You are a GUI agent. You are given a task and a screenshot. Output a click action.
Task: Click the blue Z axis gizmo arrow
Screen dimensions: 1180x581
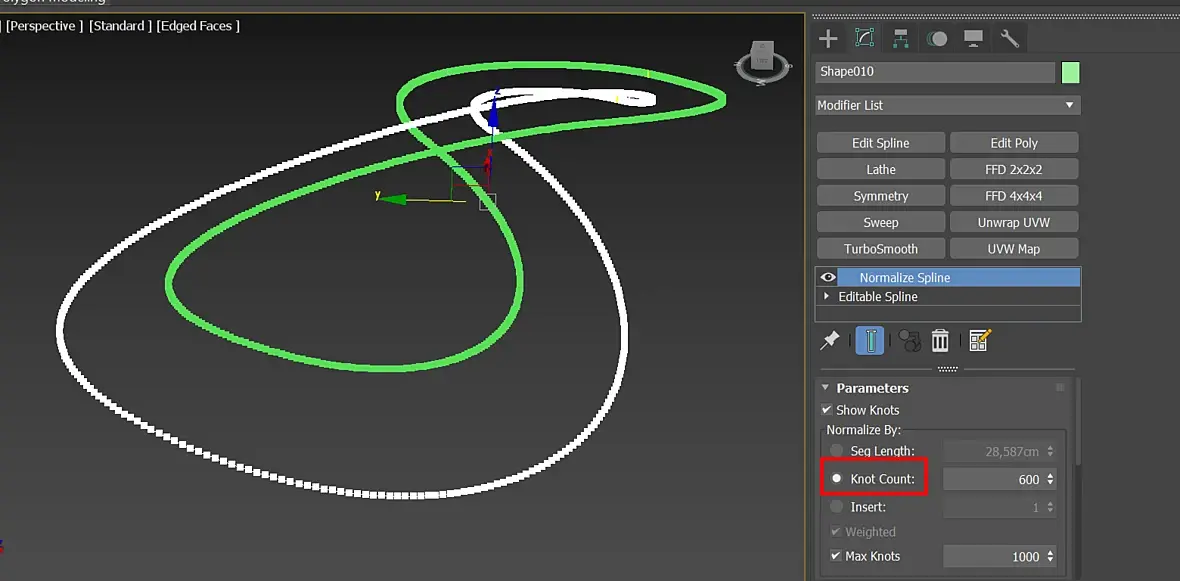click(x=493, y=114)
